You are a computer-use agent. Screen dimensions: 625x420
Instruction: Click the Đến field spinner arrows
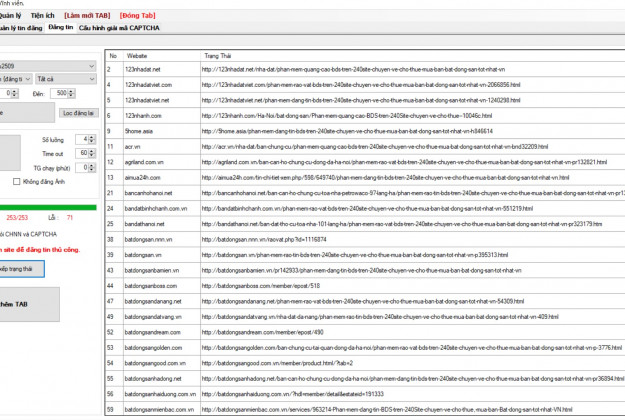pyautogui.click(x=71, y=93)
